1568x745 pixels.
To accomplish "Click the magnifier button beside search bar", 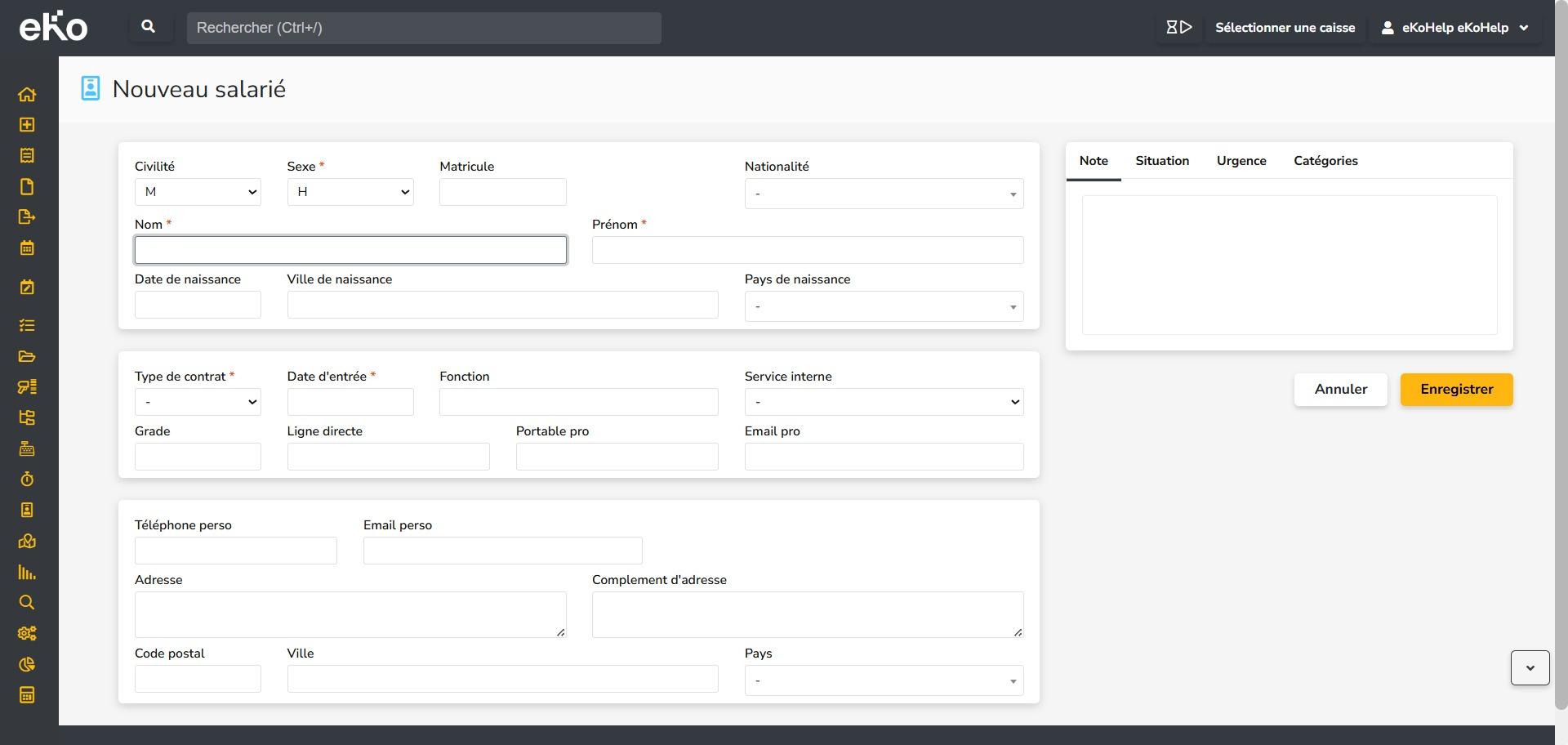I will pos(149,27).
